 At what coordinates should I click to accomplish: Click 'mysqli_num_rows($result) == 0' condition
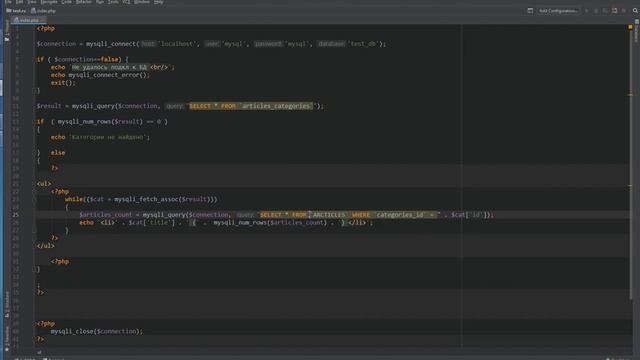109,122
